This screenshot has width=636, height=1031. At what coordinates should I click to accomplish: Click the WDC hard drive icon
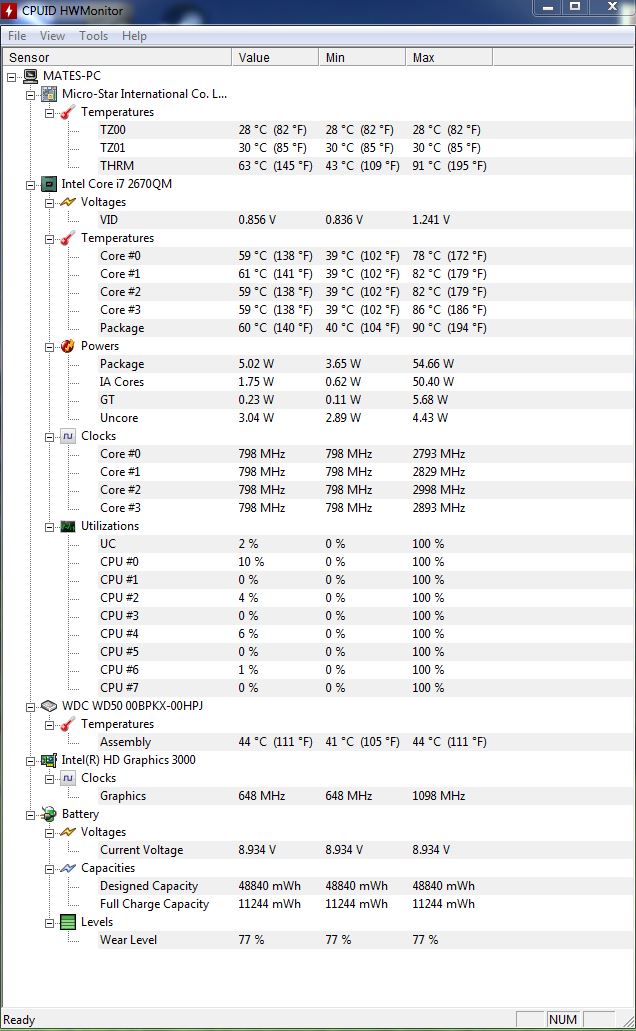[x=49, y=706]
